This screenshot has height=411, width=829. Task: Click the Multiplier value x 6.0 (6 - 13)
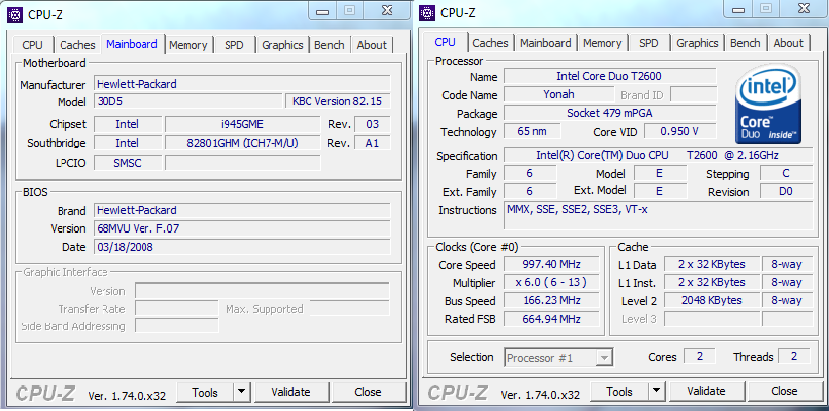(551, 282)
